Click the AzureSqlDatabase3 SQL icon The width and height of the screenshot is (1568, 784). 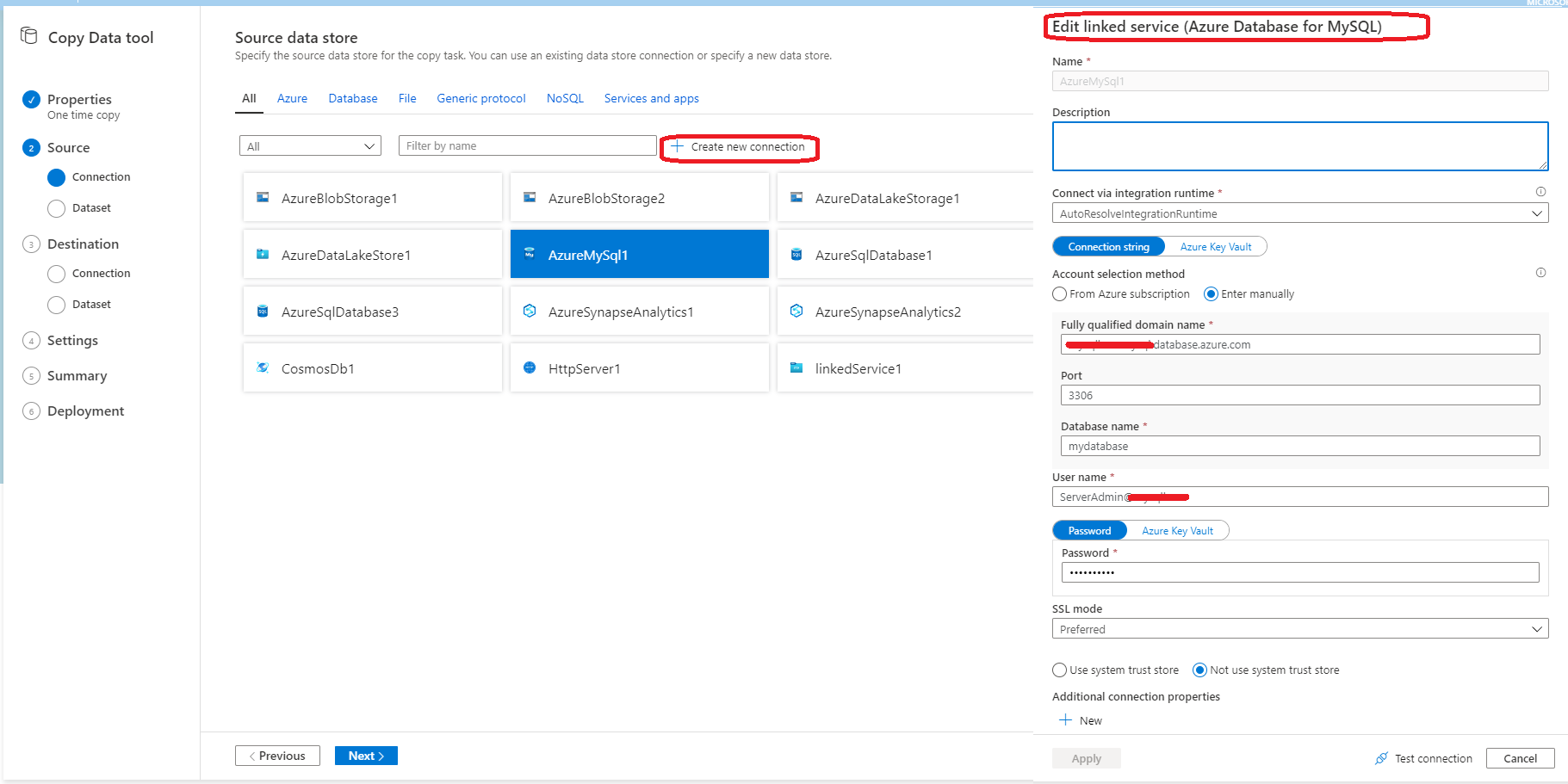(263, 312)
